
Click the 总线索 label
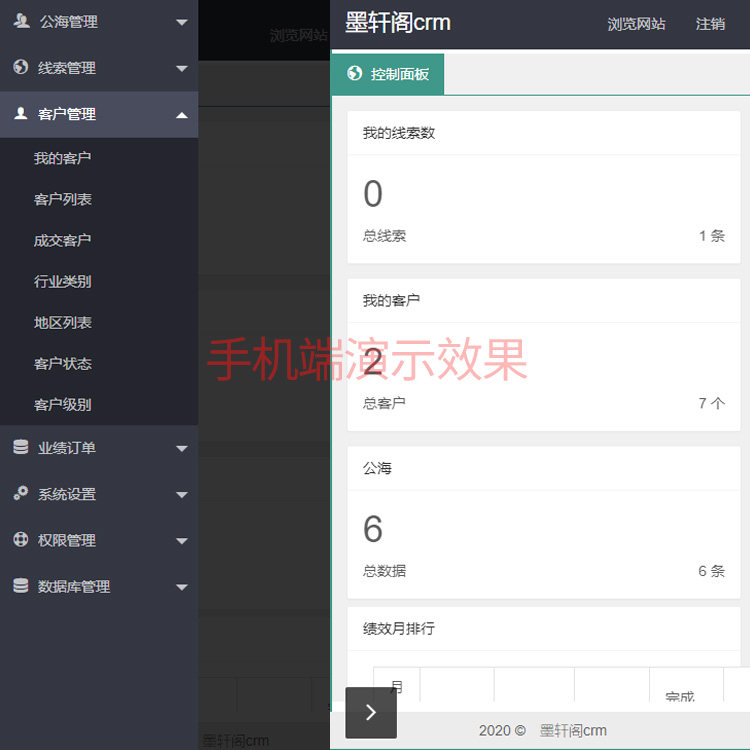(384, 236)
